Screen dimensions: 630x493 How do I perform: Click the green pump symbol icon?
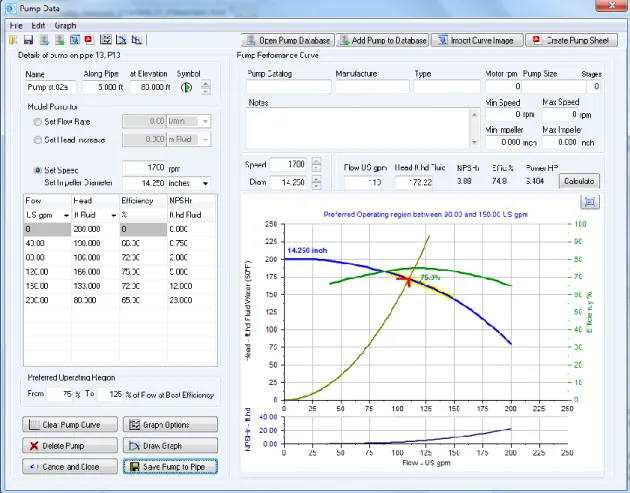pos(186,87)
